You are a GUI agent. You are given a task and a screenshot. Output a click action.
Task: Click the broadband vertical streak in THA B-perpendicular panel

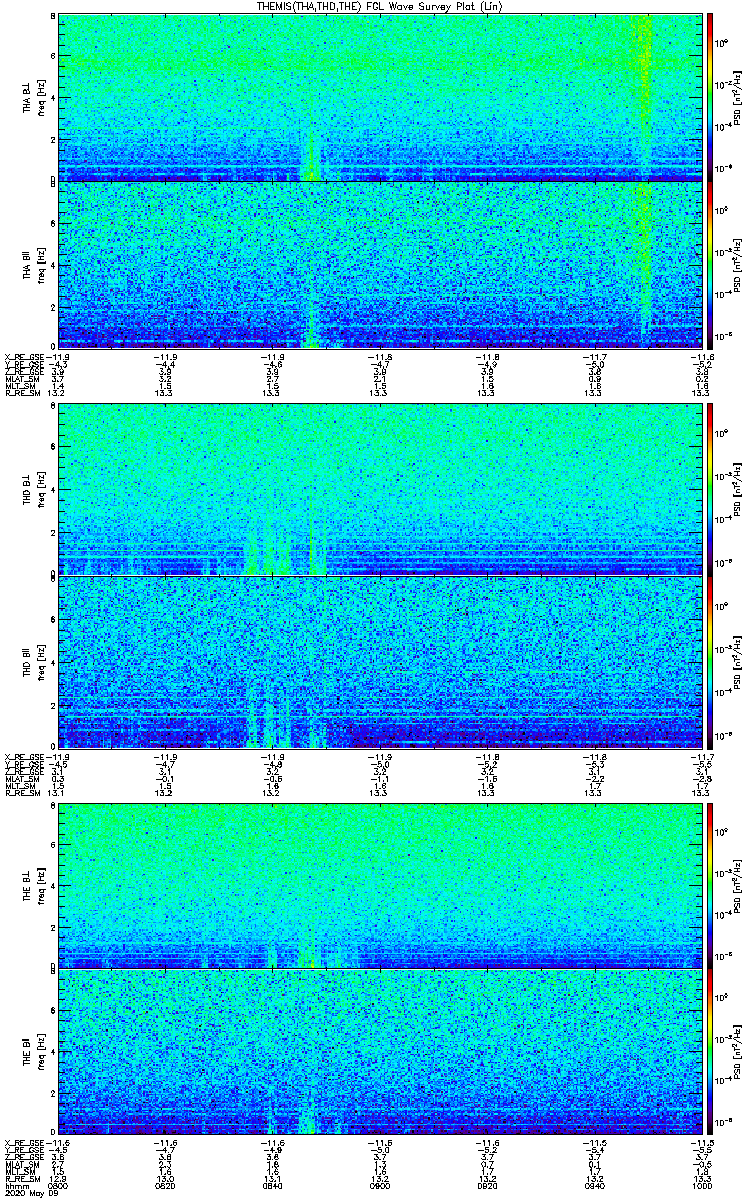tap(644, 96)
